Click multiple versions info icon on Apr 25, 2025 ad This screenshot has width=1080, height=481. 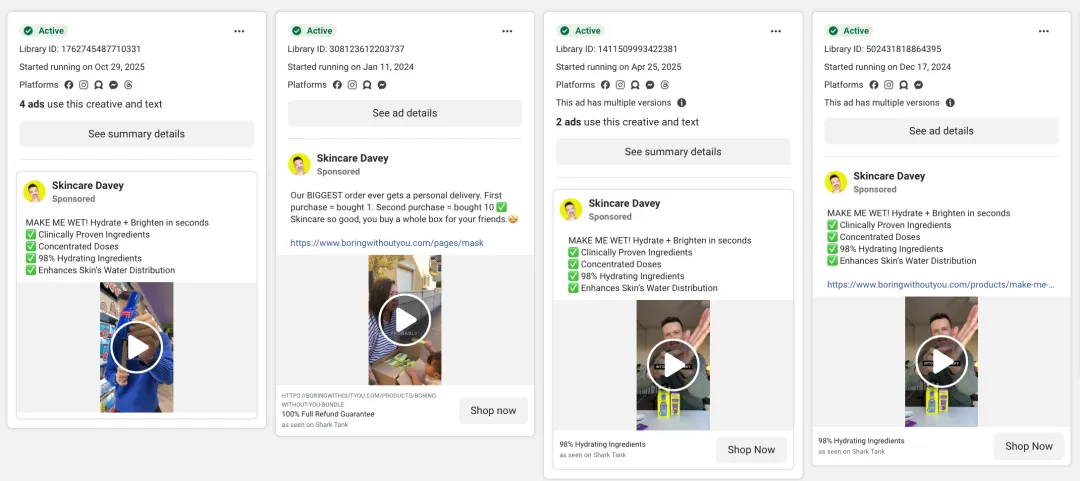pyautogui.click(x=681, y=103)
